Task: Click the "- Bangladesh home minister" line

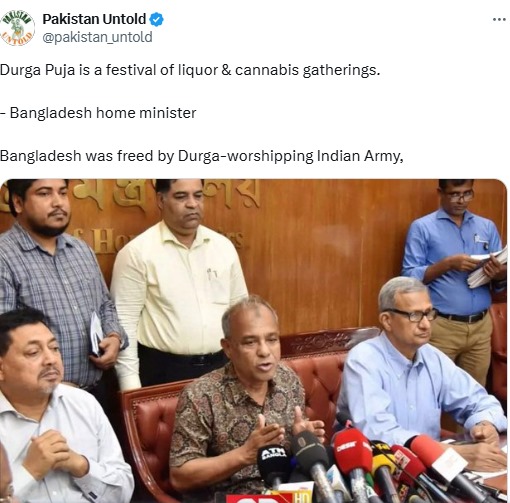Action: tap(98, 113)
